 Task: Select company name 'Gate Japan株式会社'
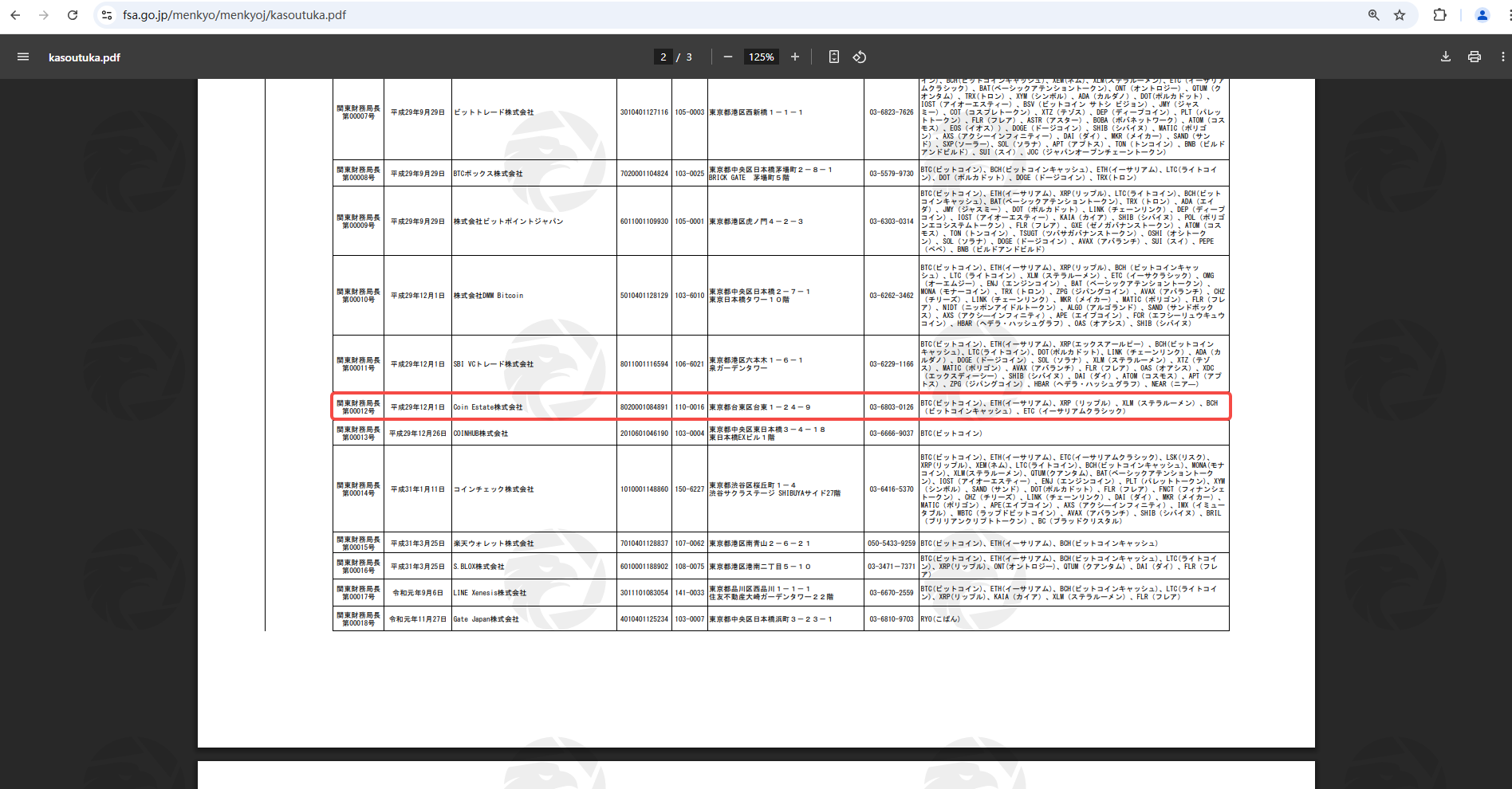(486, 619)
